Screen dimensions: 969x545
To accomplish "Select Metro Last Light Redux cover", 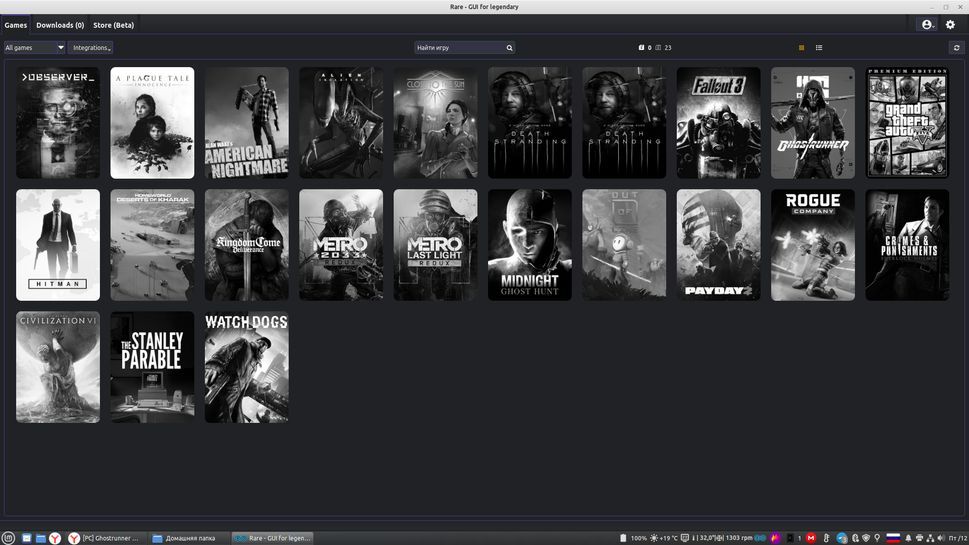I will pos(436,245).
